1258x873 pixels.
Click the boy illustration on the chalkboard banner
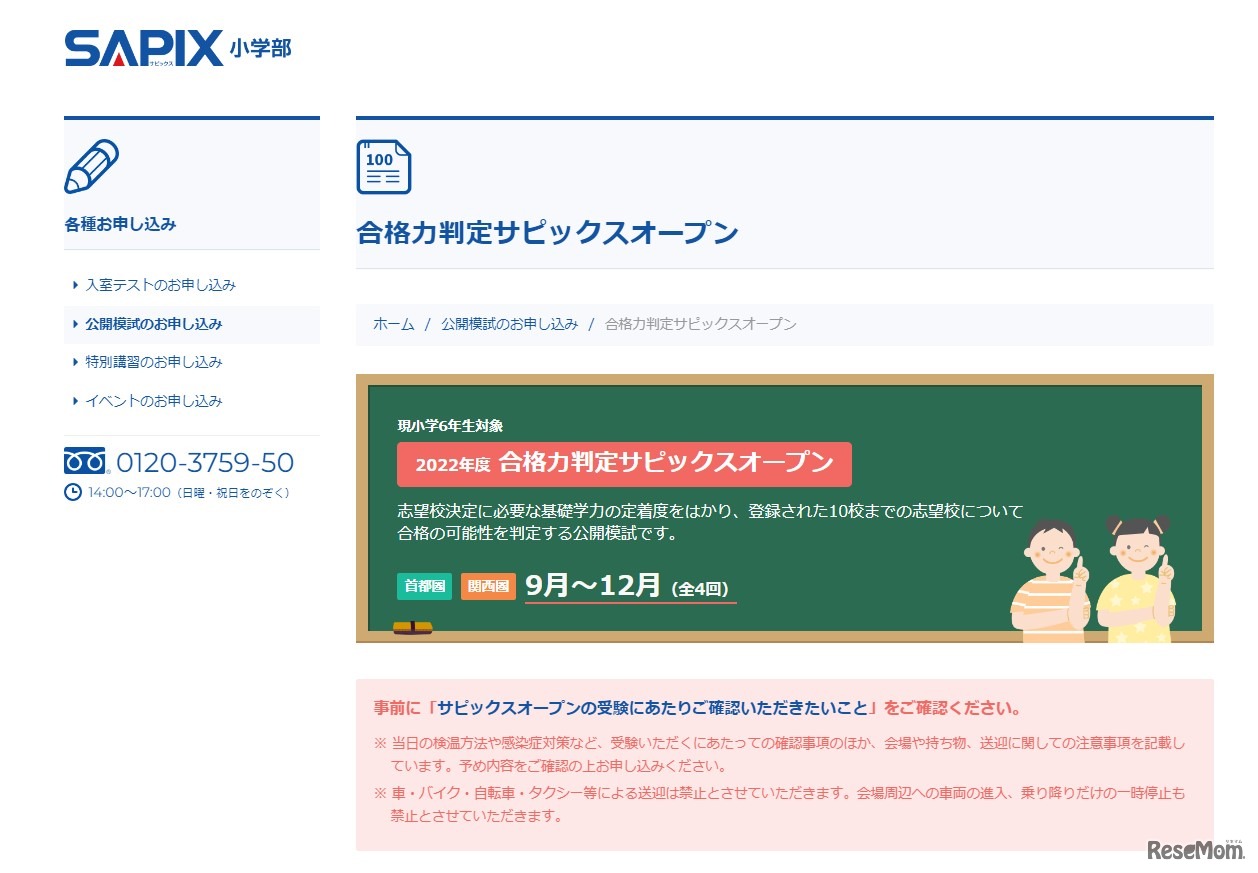point(1049,580)
